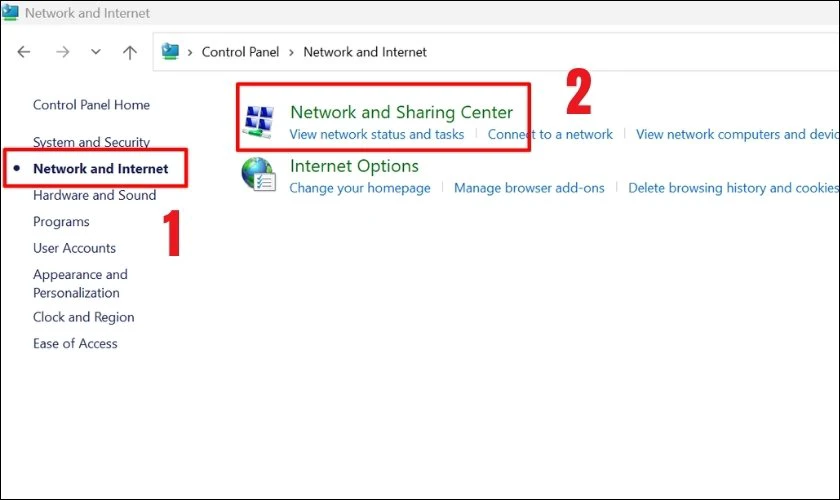Go to Control Panel Home
840x500 pixels.
point(91,105)
